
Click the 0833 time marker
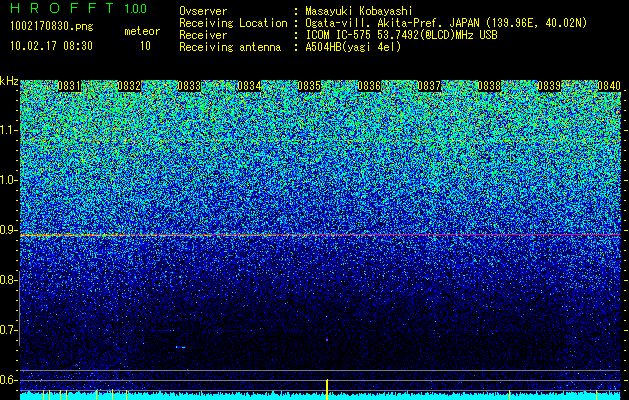pos(189,86)
